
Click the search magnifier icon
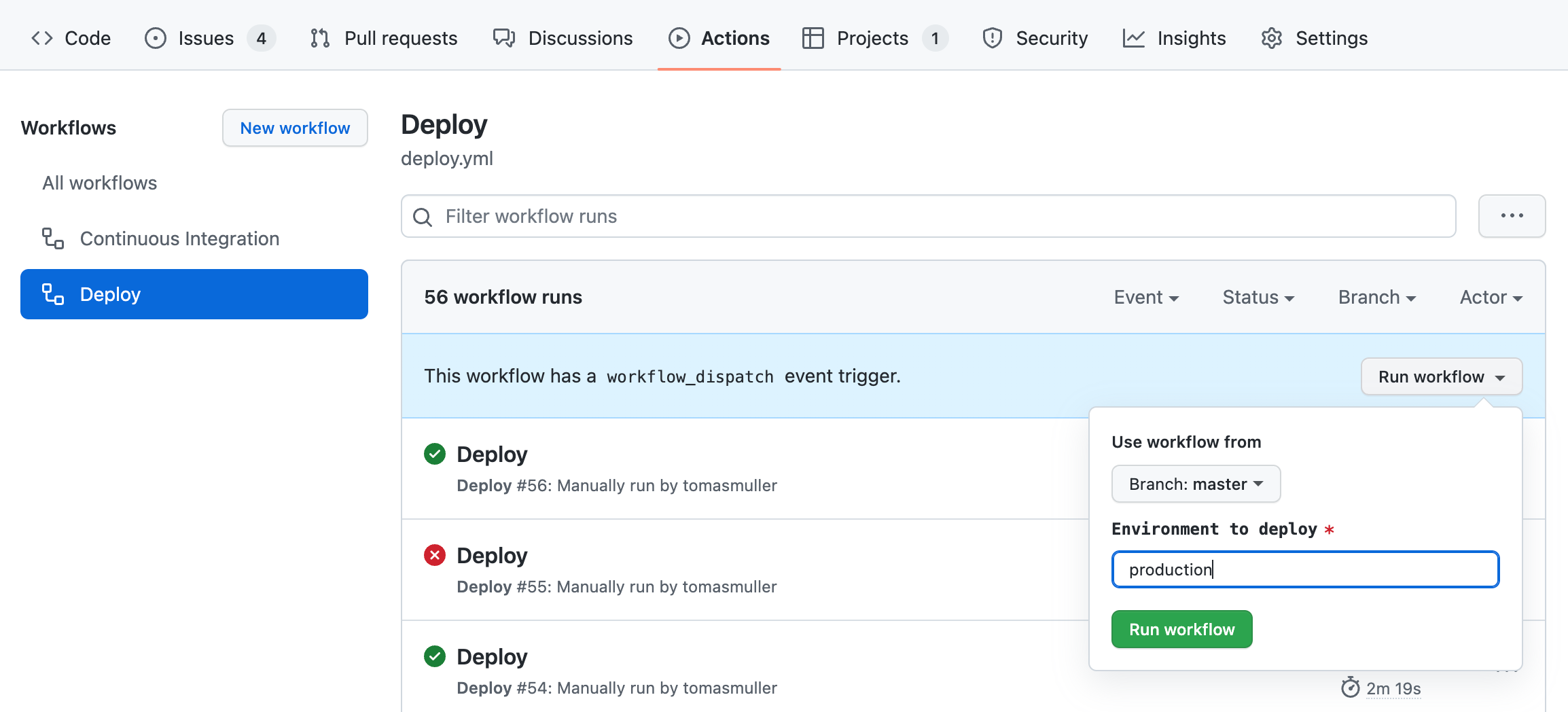coord(423,217)
